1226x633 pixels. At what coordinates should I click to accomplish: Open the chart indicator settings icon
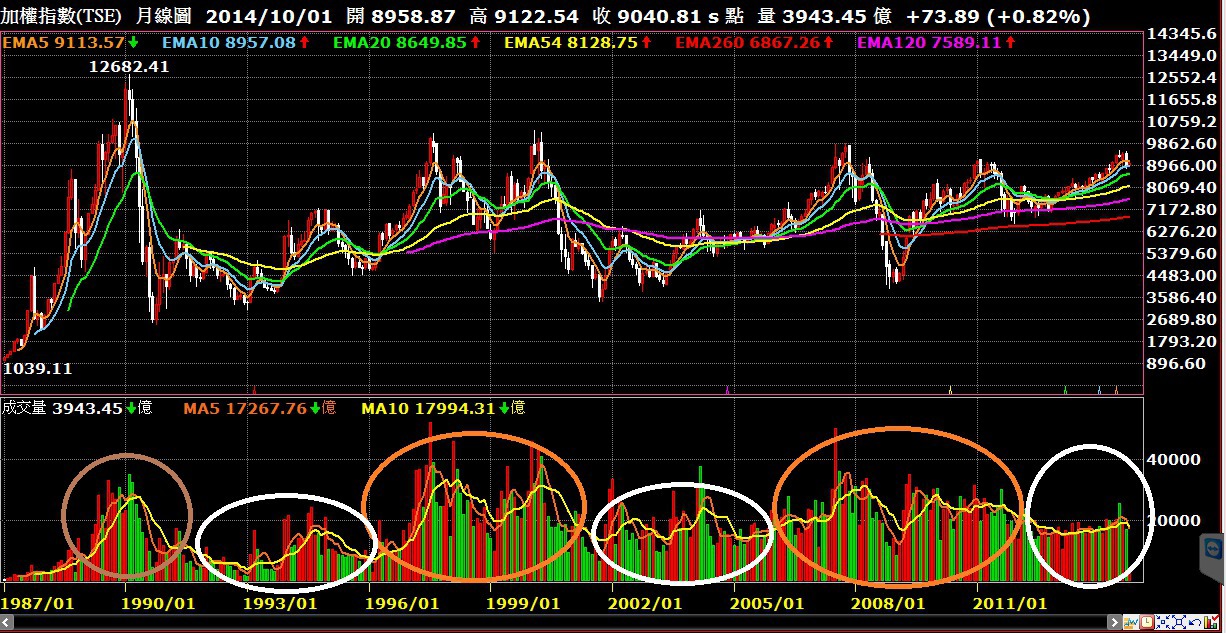(x=1131, y=622)
